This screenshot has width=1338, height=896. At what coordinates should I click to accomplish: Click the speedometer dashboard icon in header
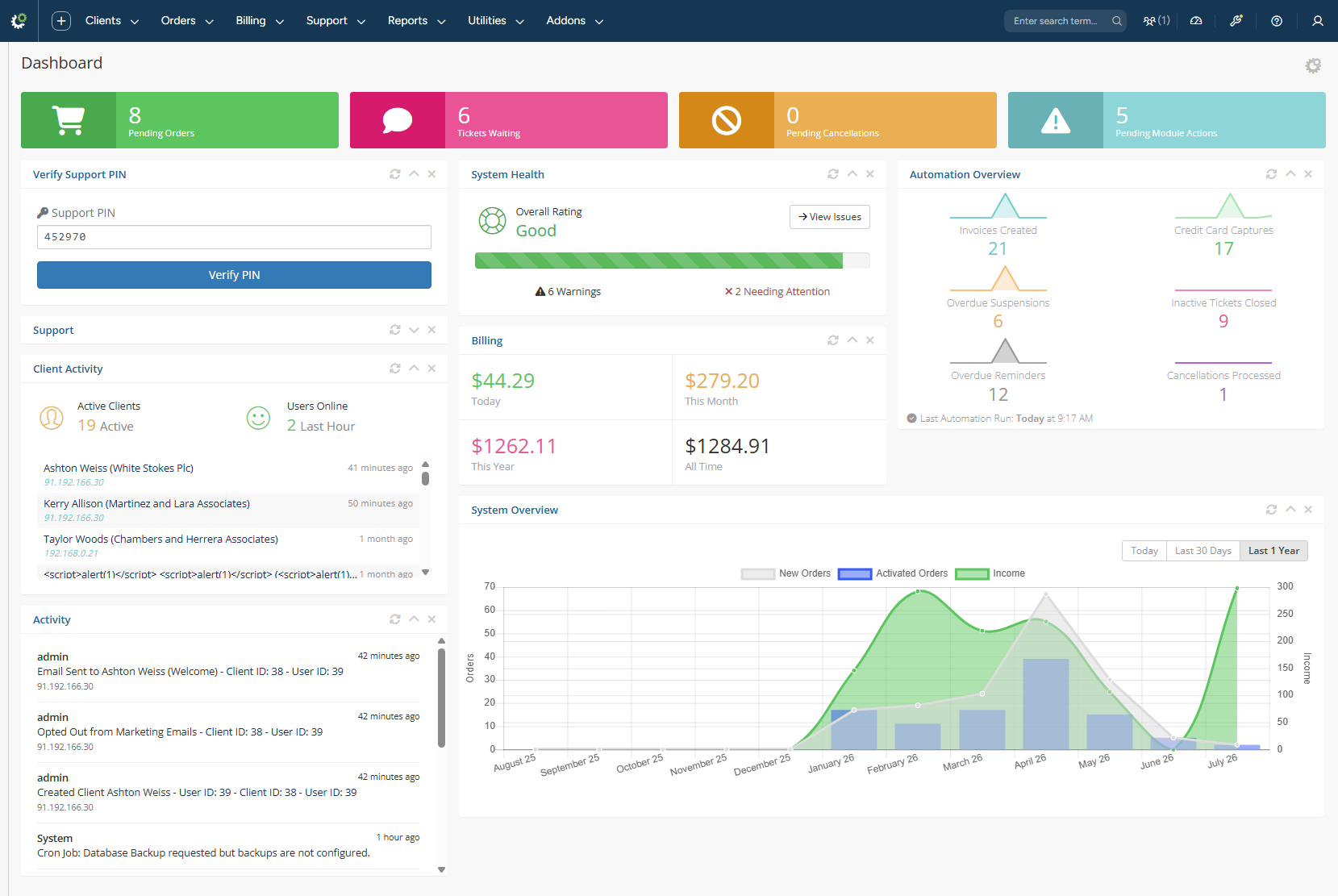click(1196, 21)
